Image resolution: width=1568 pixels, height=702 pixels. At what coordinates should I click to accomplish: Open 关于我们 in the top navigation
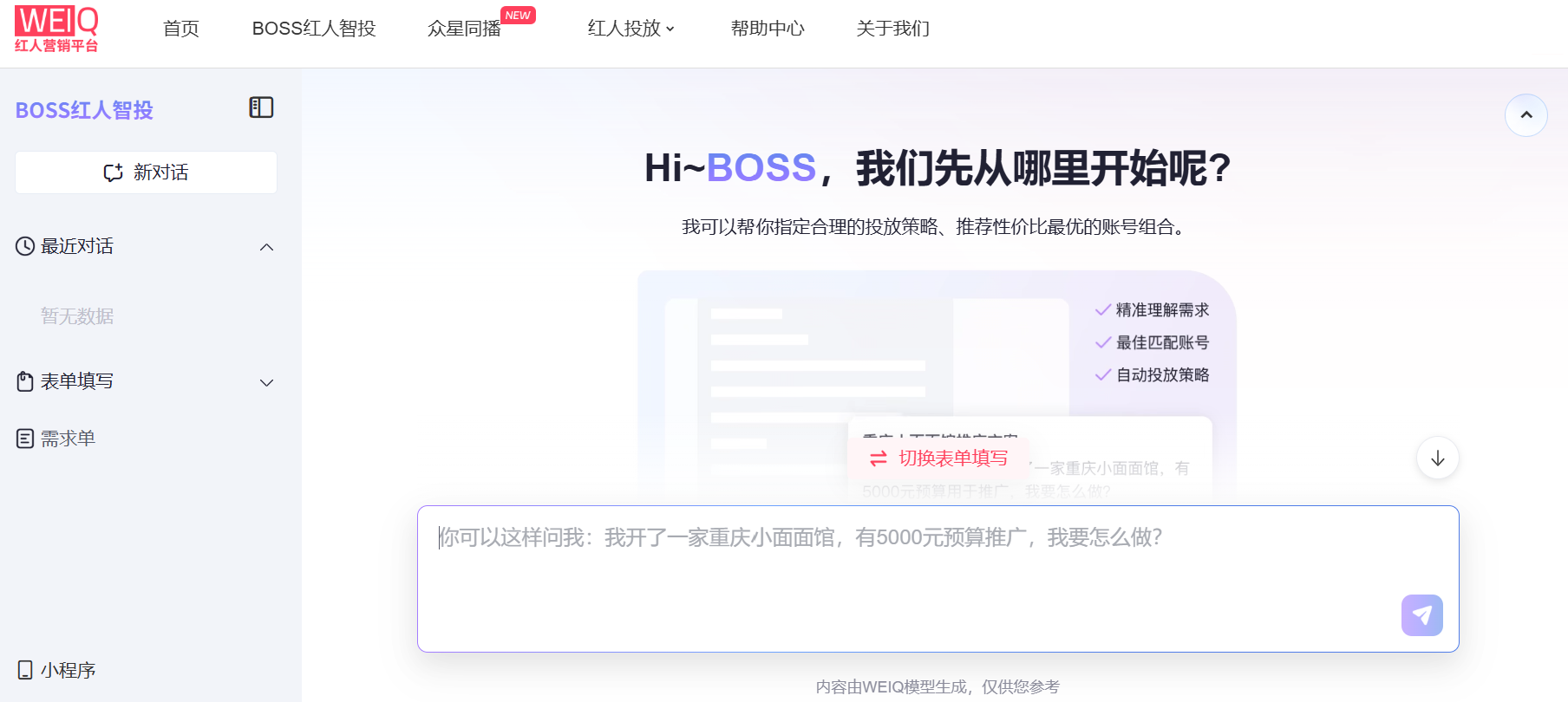click(892, 29)
